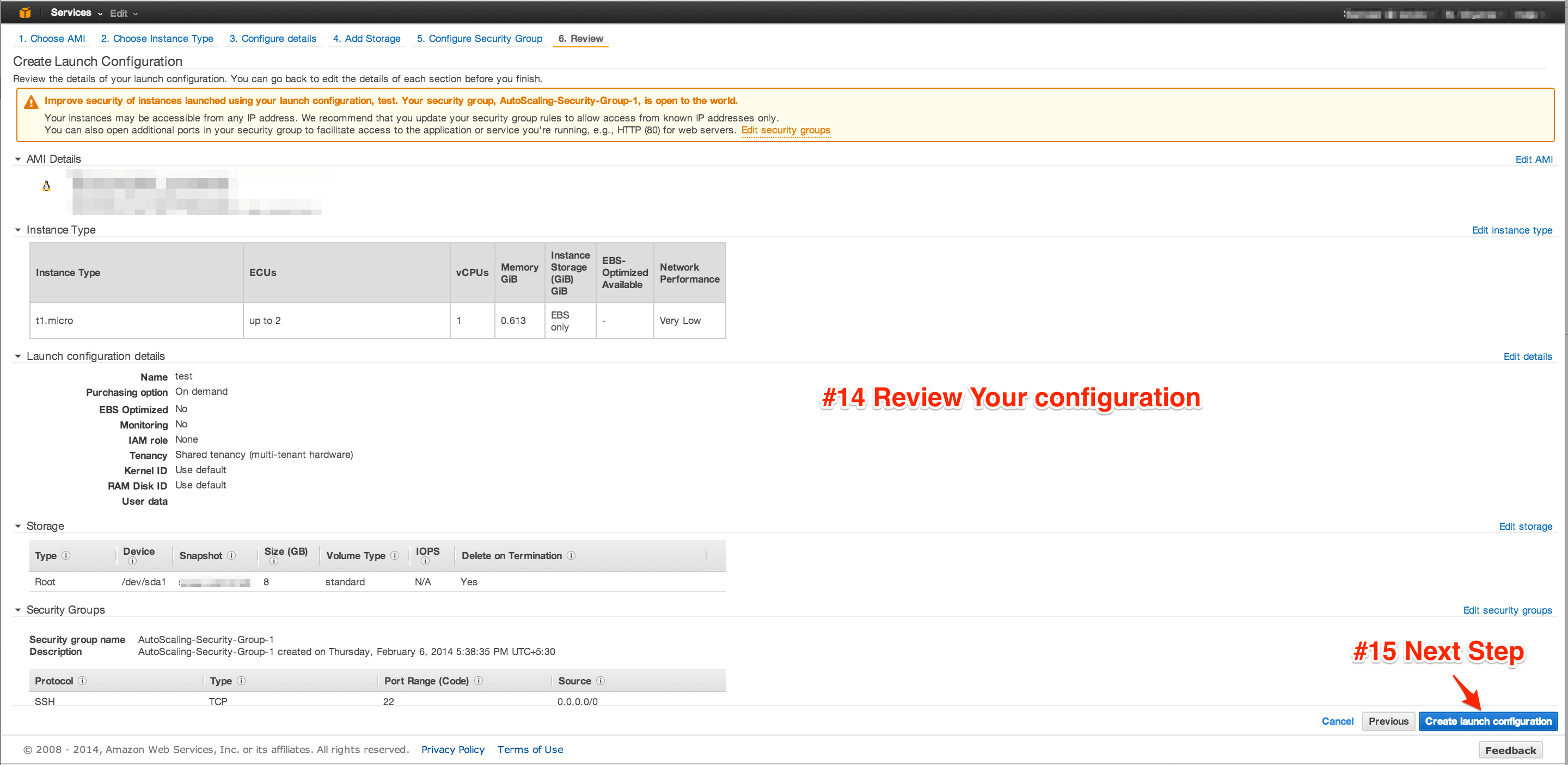The image size is (1568, 765).
Task: Open the Edit dropdown in top bar
Action: point(124,14)
